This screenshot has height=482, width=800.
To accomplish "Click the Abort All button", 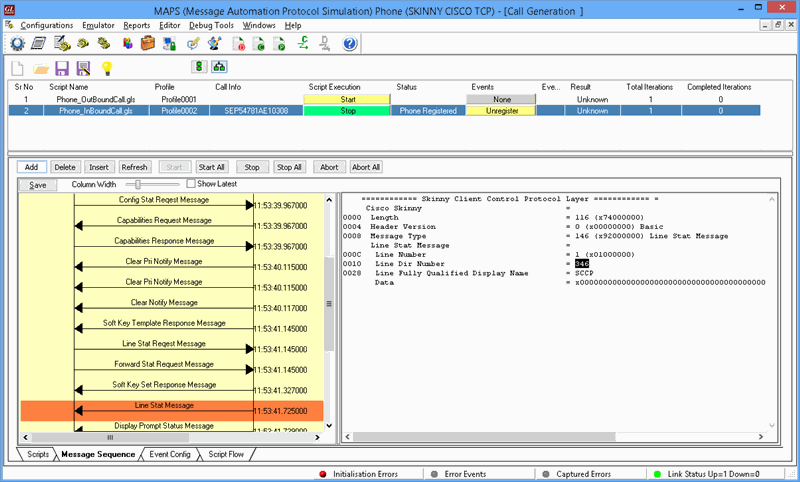I will (x=366, y=167).
